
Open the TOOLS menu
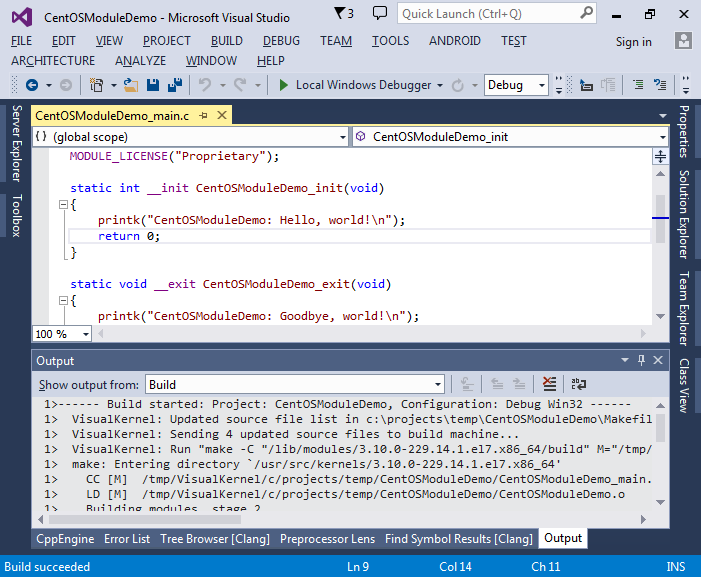point(390,41)
